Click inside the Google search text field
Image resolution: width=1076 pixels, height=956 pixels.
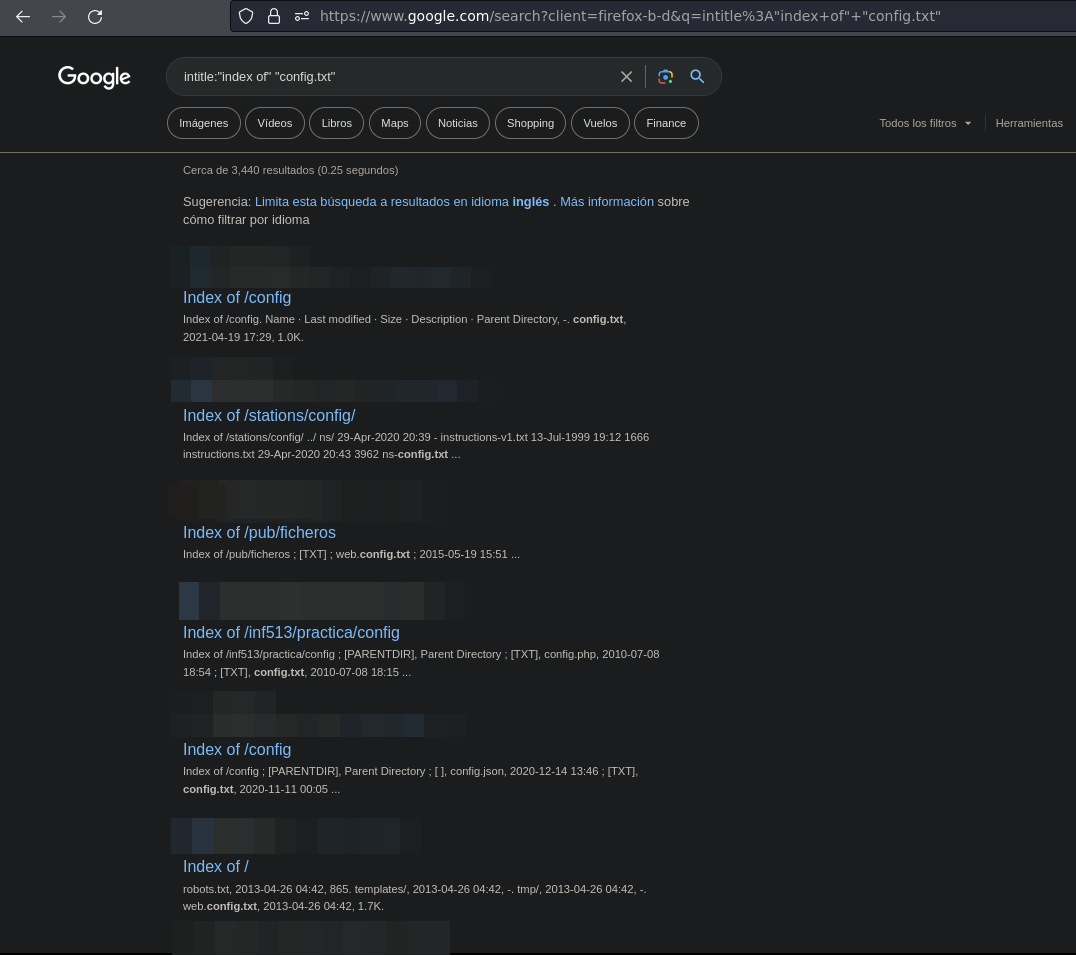(x=400, y=77)
